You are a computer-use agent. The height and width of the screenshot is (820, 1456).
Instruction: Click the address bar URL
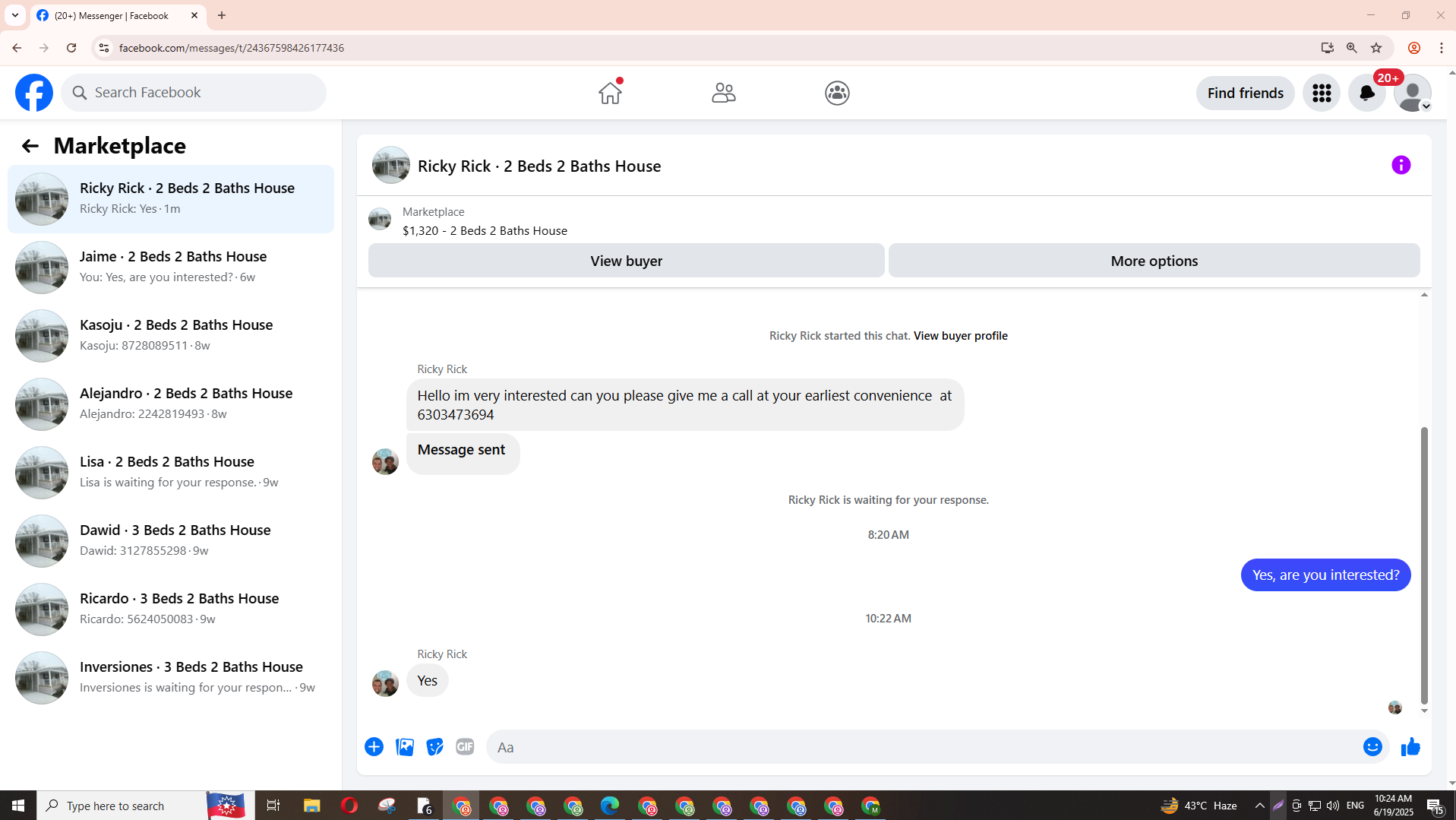[232, 48]
